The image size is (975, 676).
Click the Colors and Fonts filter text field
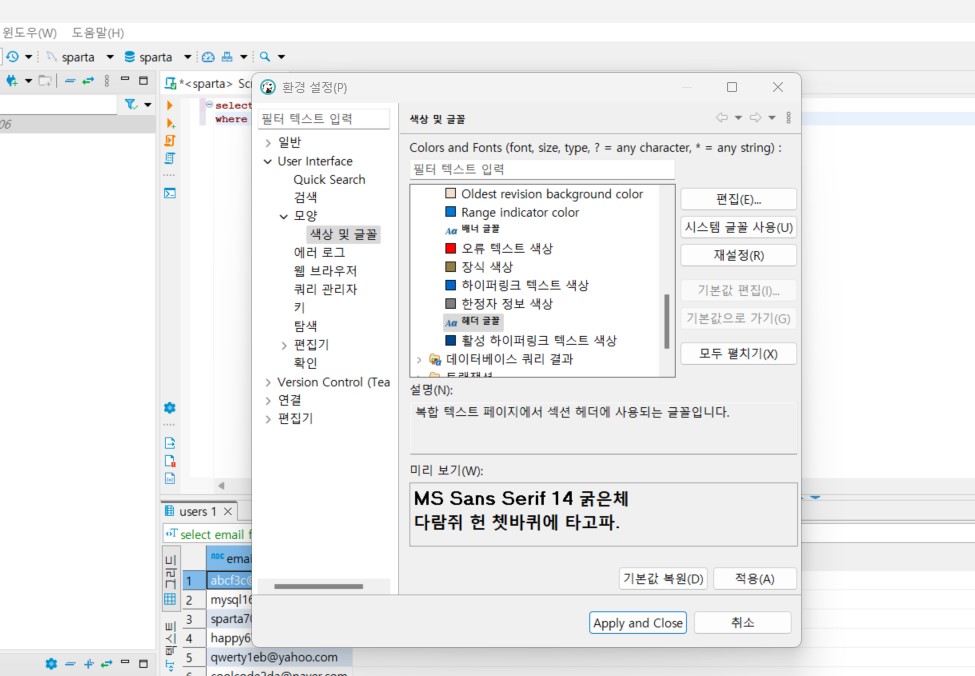pos(542,169)
